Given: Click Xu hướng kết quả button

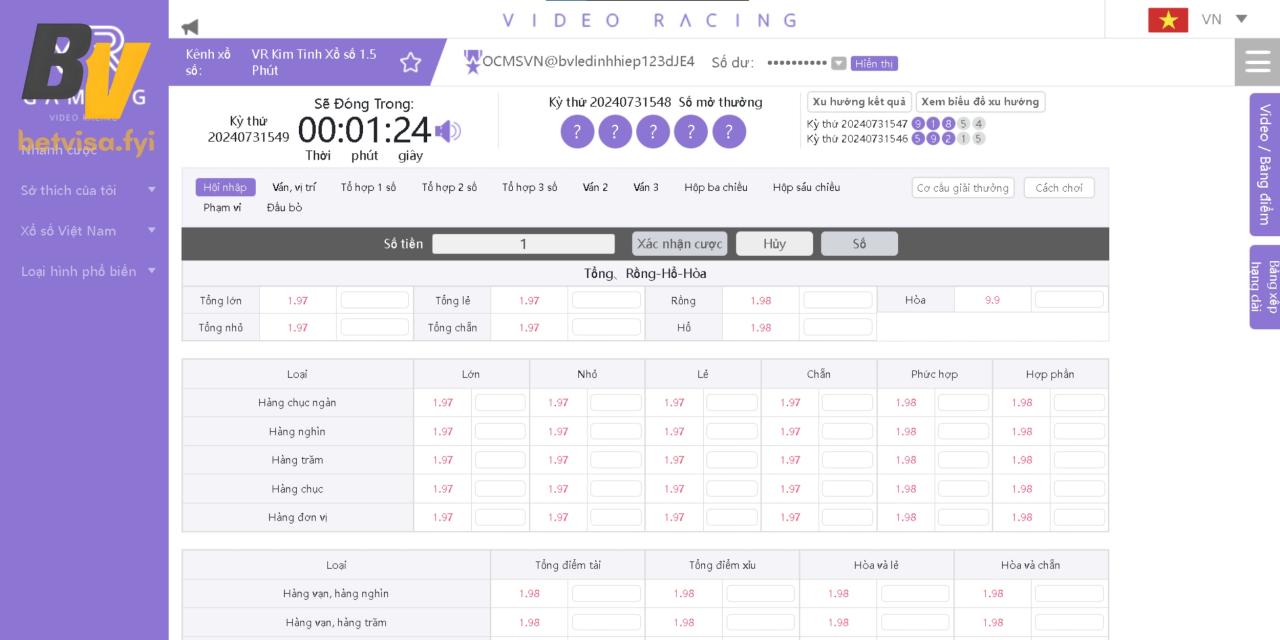Looking at the screenshot, I should tap(859, 102).
